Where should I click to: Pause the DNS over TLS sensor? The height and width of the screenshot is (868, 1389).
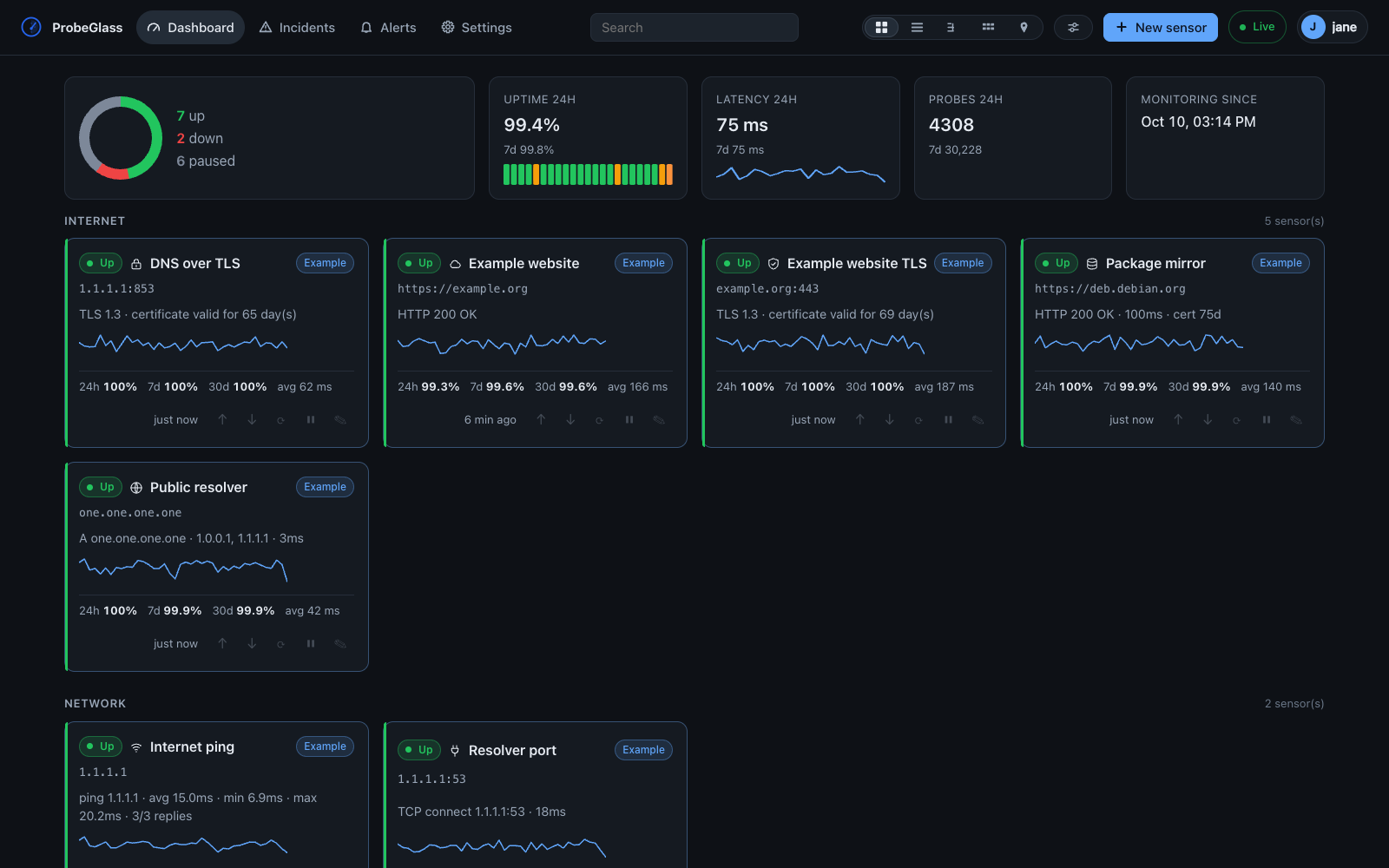click(311, 420)
